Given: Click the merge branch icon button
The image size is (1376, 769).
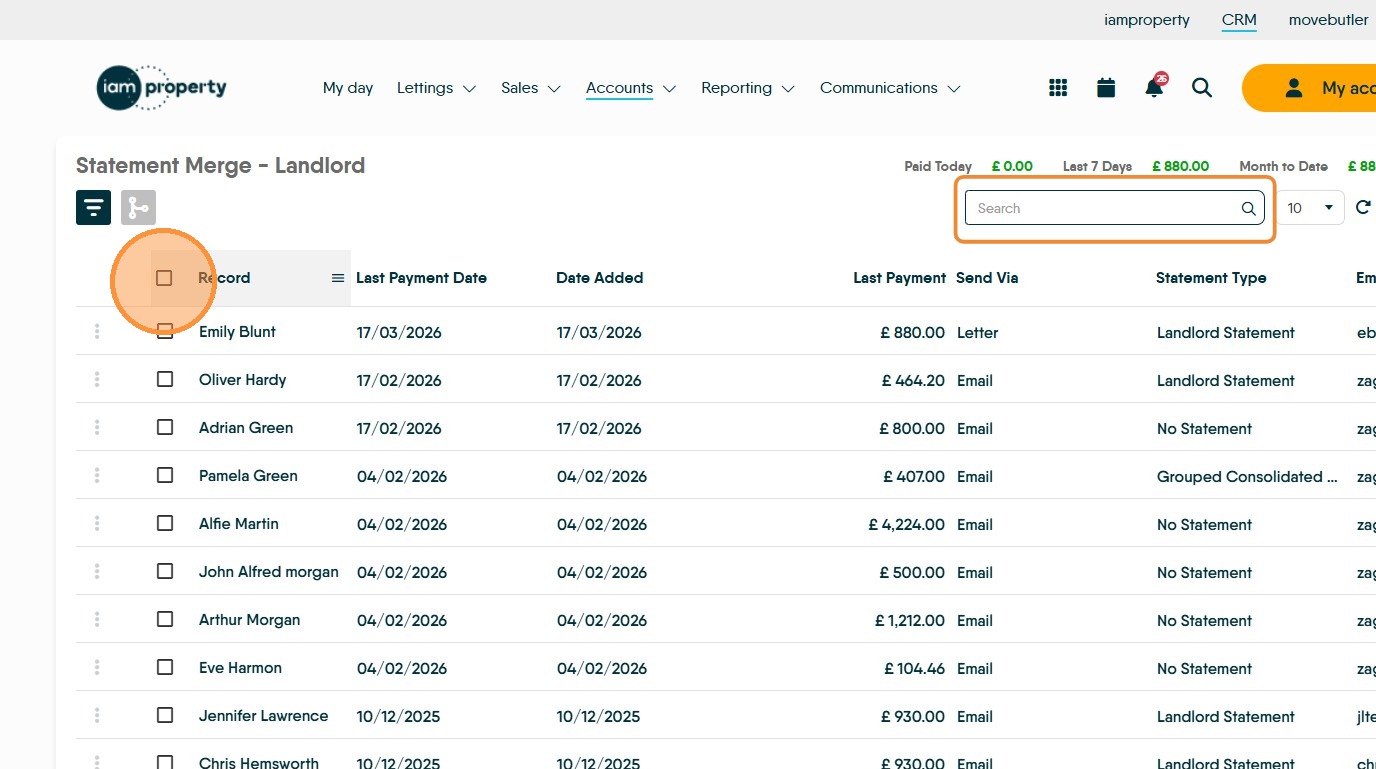Looking at the screenshot, I should 138,208.
